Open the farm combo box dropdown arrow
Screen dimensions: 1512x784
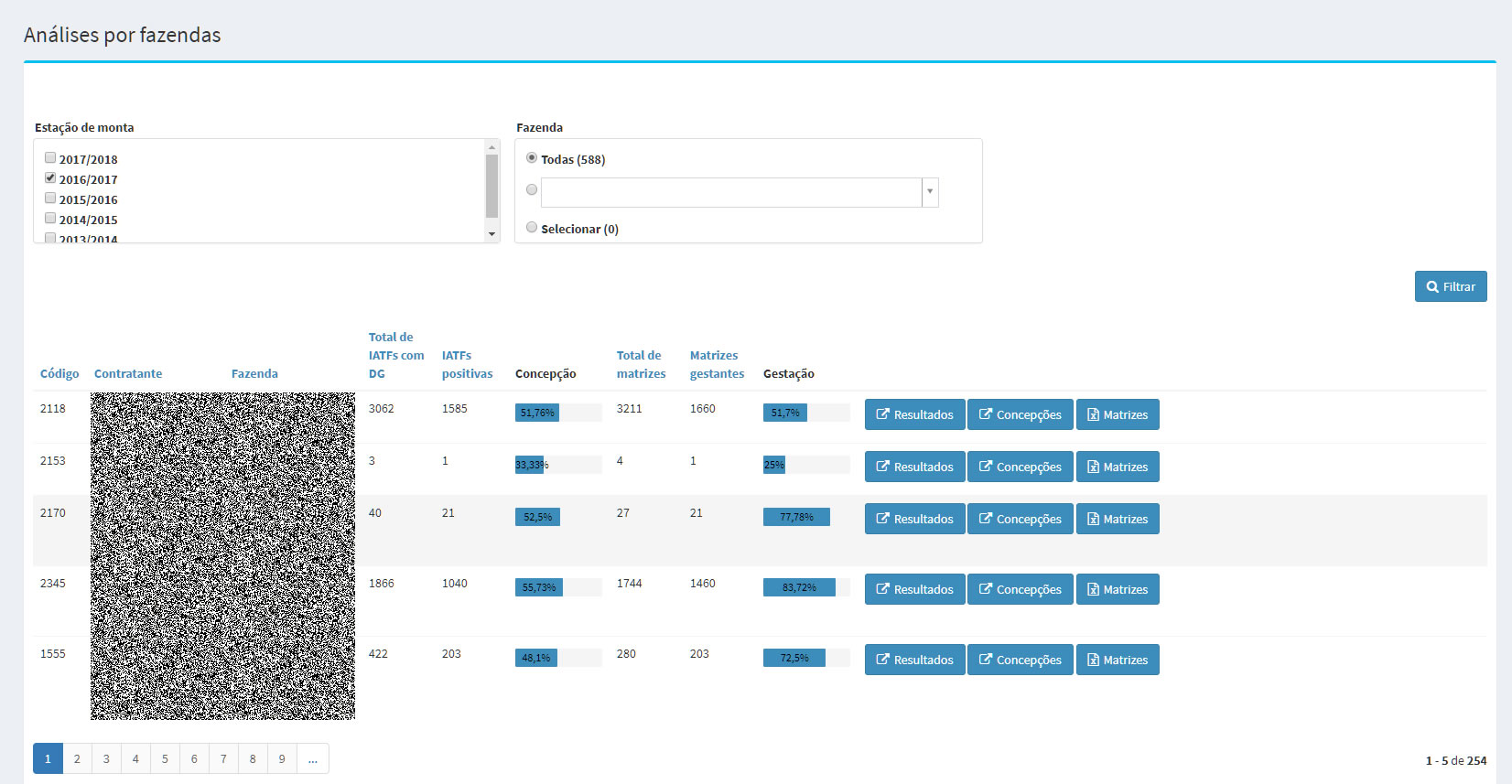point(930,192)
